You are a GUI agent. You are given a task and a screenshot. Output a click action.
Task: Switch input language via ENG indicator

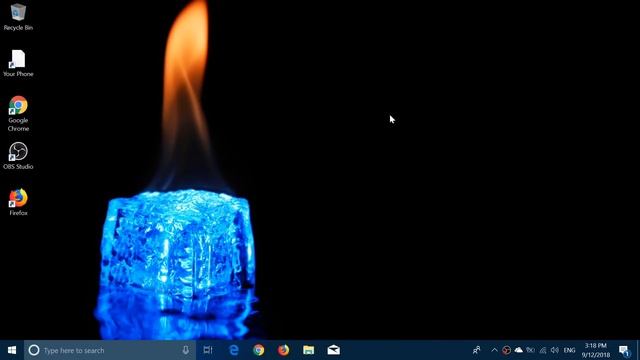pyautogui.click(x=569, y=350)
